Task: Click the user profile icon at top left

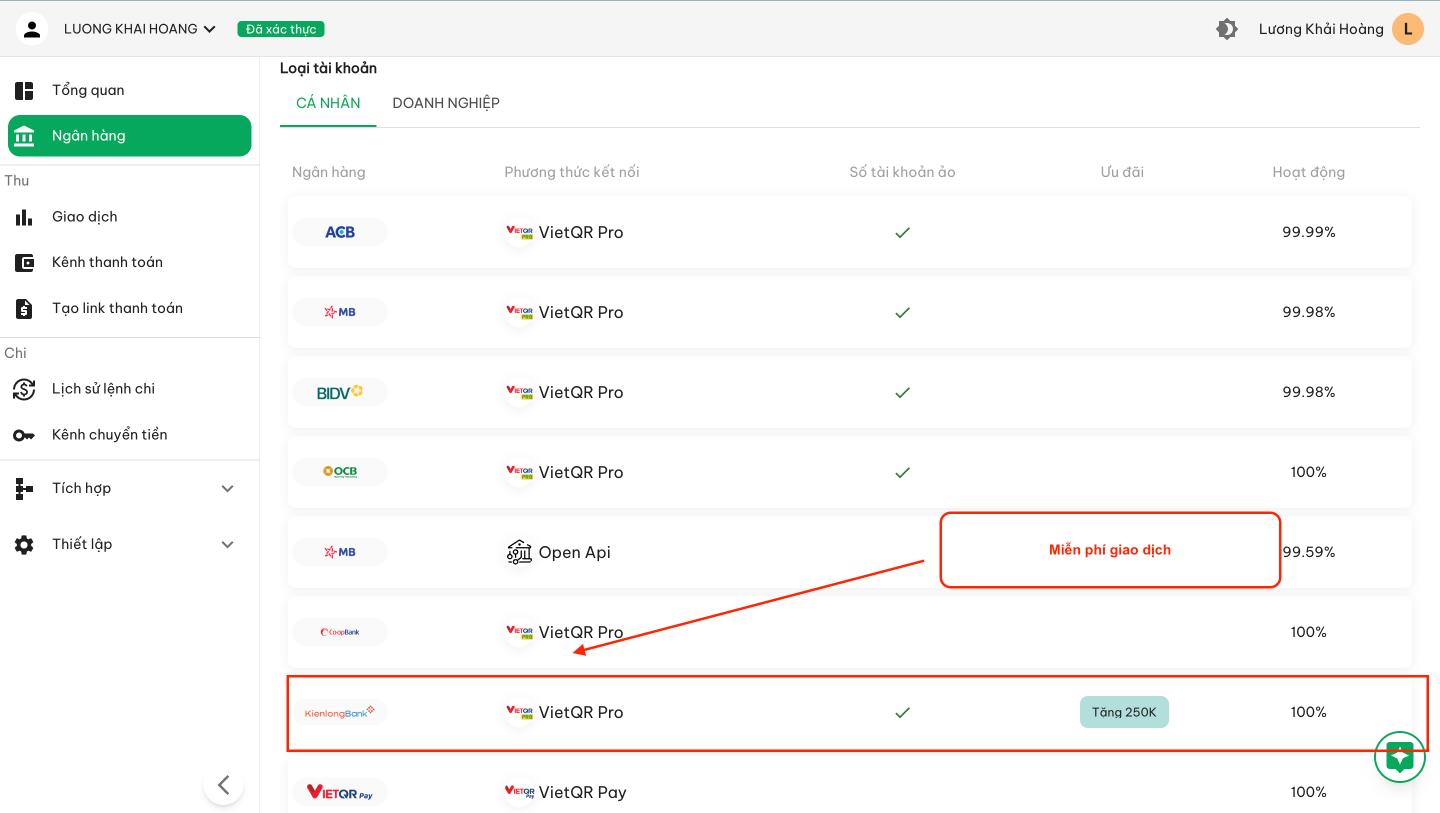Action: [32, 29]
